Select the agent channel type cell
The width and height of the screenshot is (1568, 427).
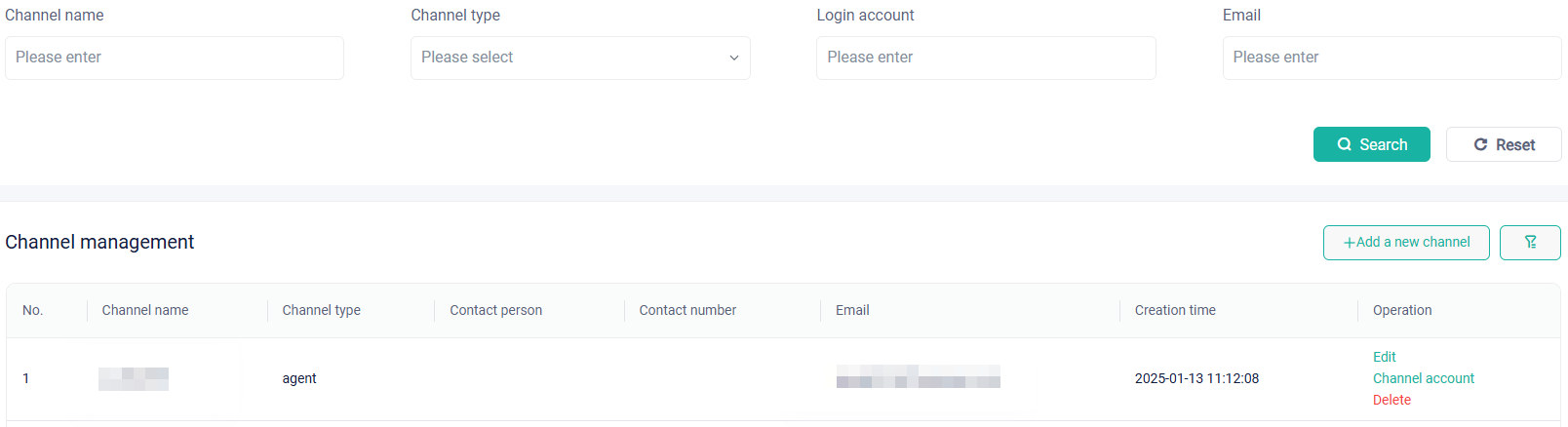click(x=299, y=378)
